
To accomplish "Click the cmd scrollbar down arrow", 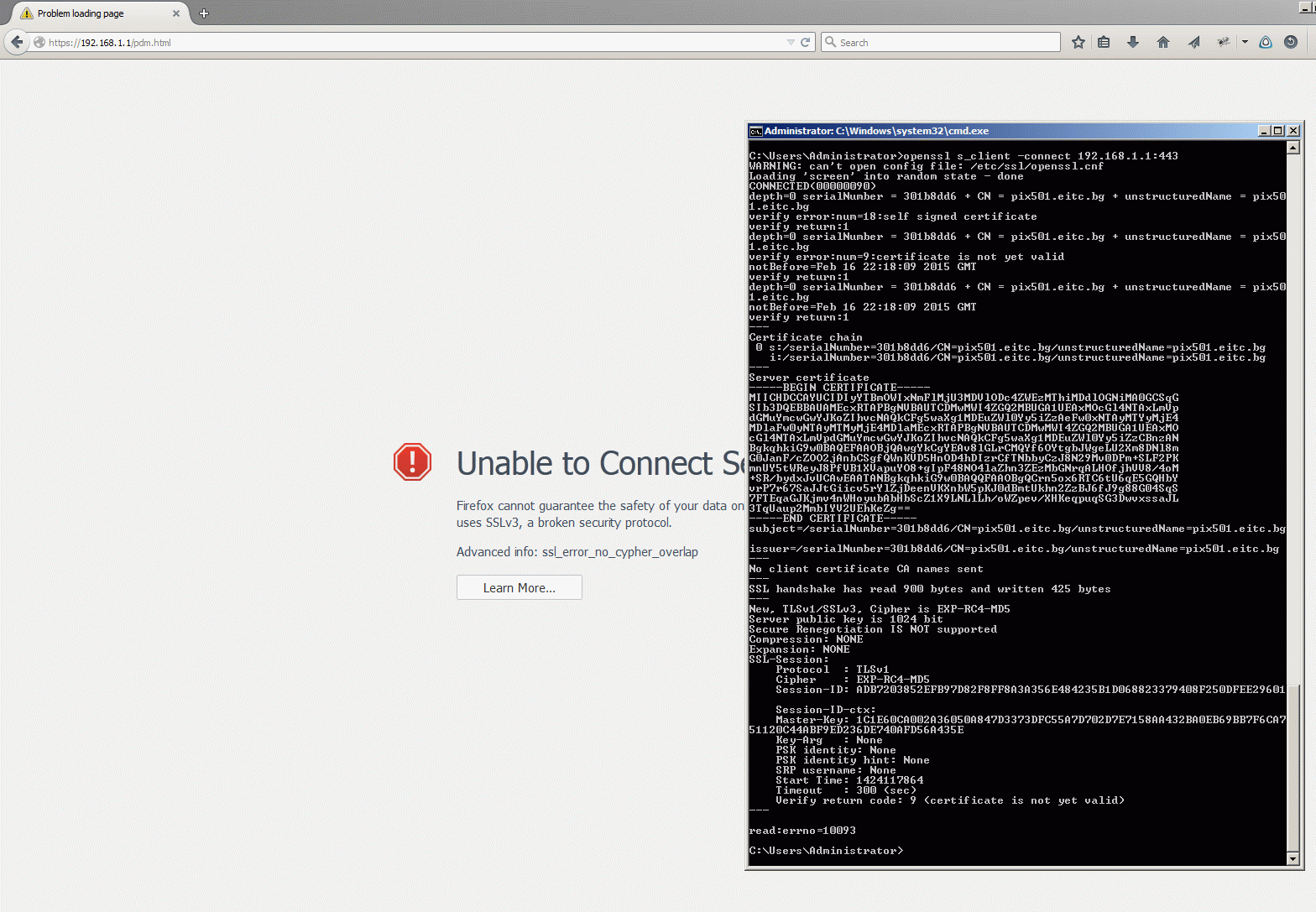I will [1293, 858].
